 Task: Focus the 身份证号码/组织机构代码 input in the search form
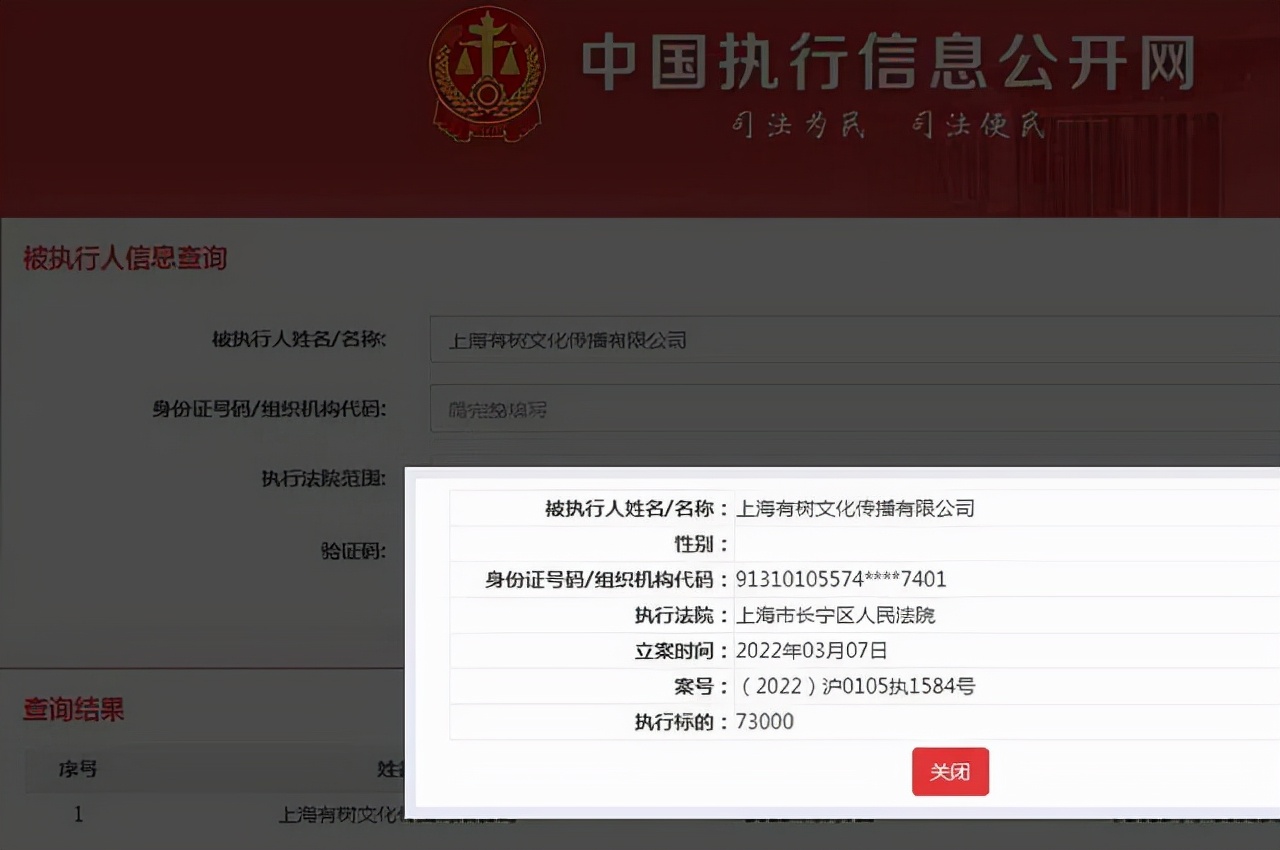coord(855,409)
